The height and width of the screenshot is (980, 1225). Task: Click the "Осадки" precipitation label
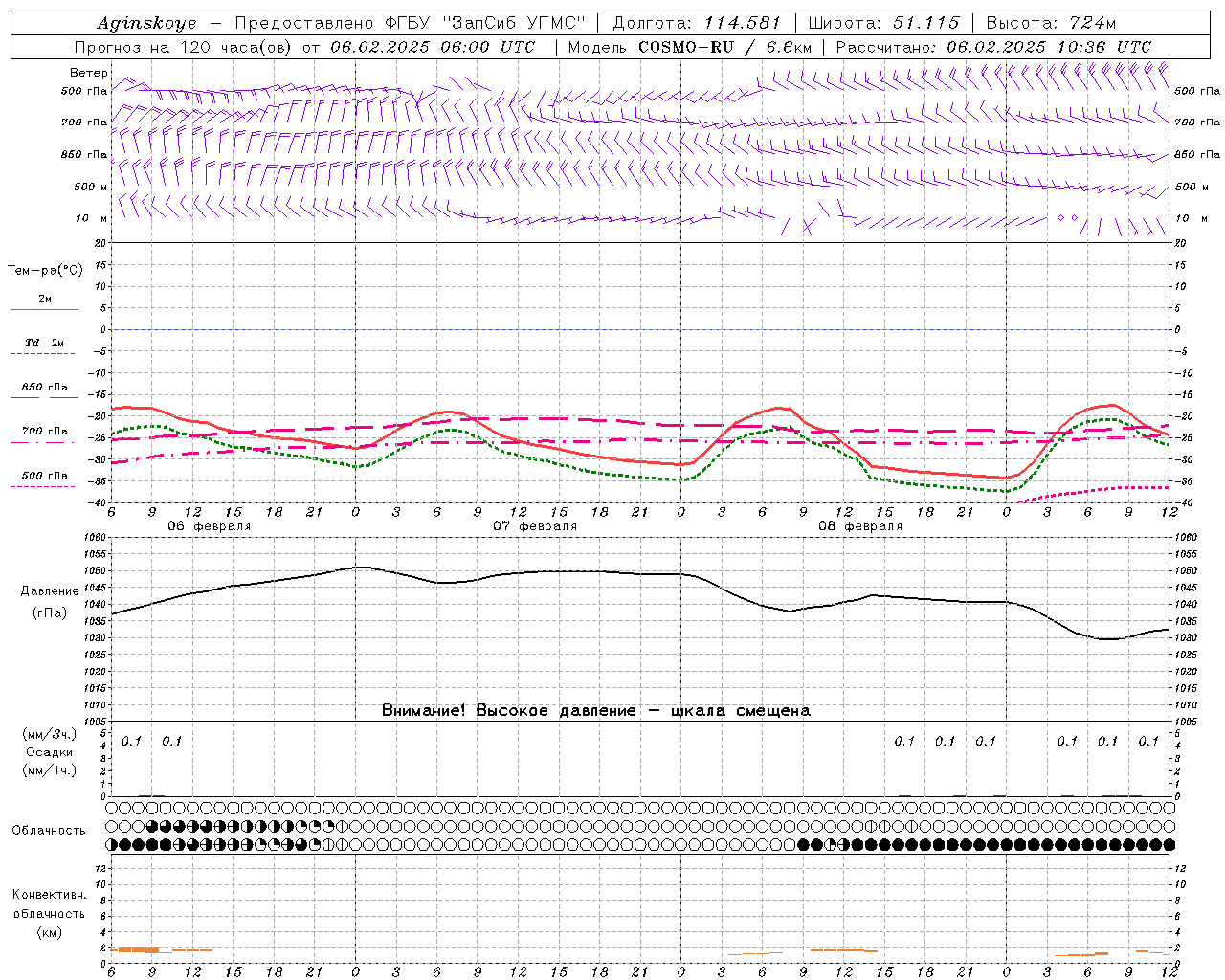(x=50, y=752)
